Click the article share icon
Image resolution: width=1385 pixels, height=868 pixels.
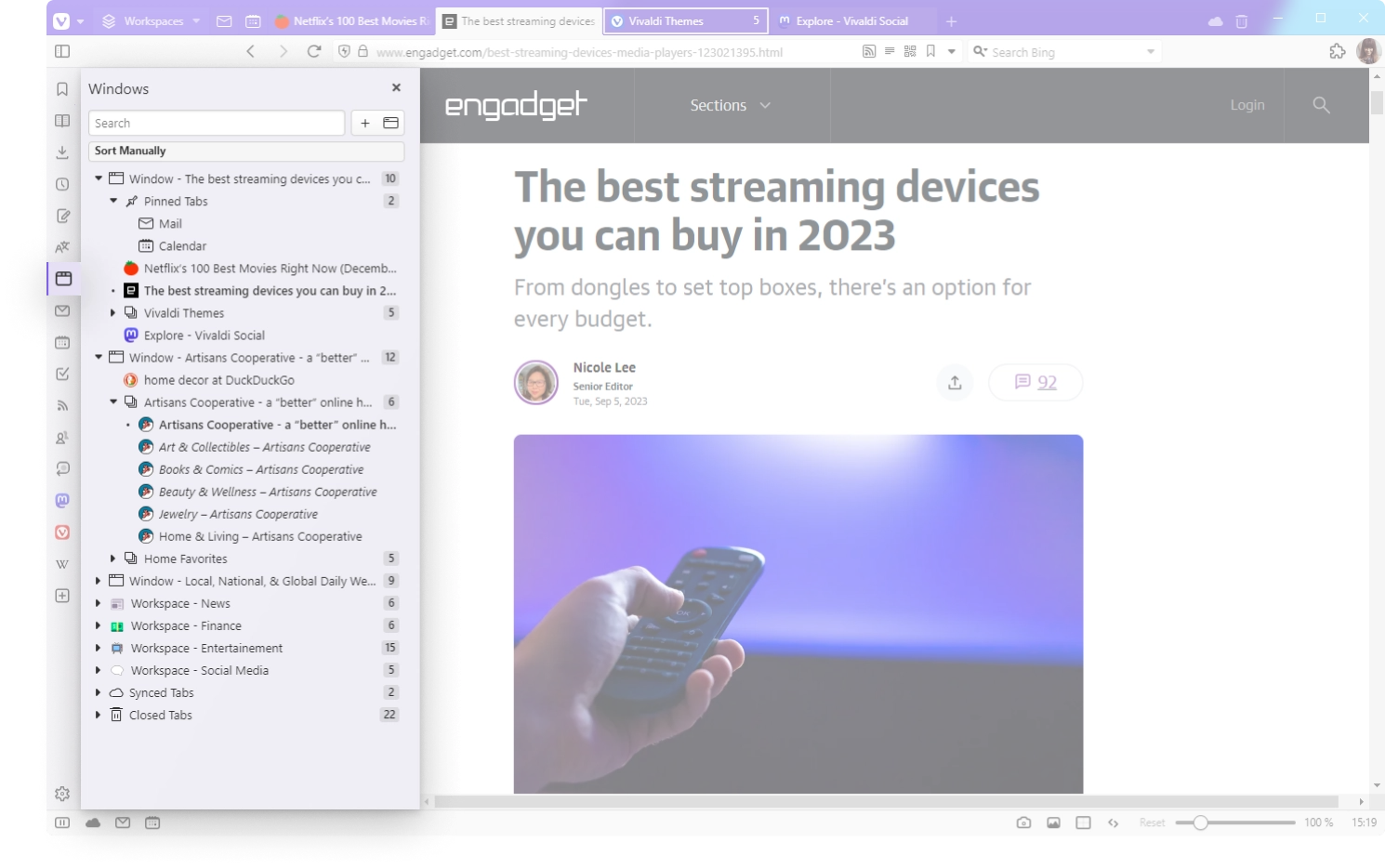[955, 383]
